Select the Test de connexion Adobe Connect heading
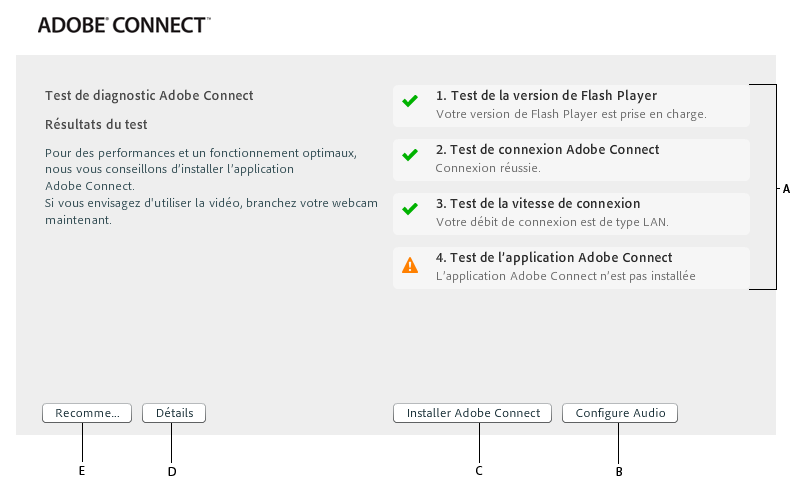Screen dimensions: 794x481 547,150
